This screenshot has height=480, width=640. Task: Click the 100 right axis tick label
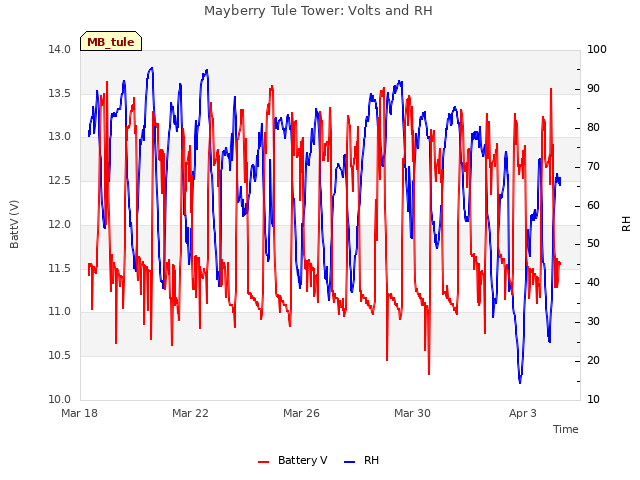(x=597, y=49)
